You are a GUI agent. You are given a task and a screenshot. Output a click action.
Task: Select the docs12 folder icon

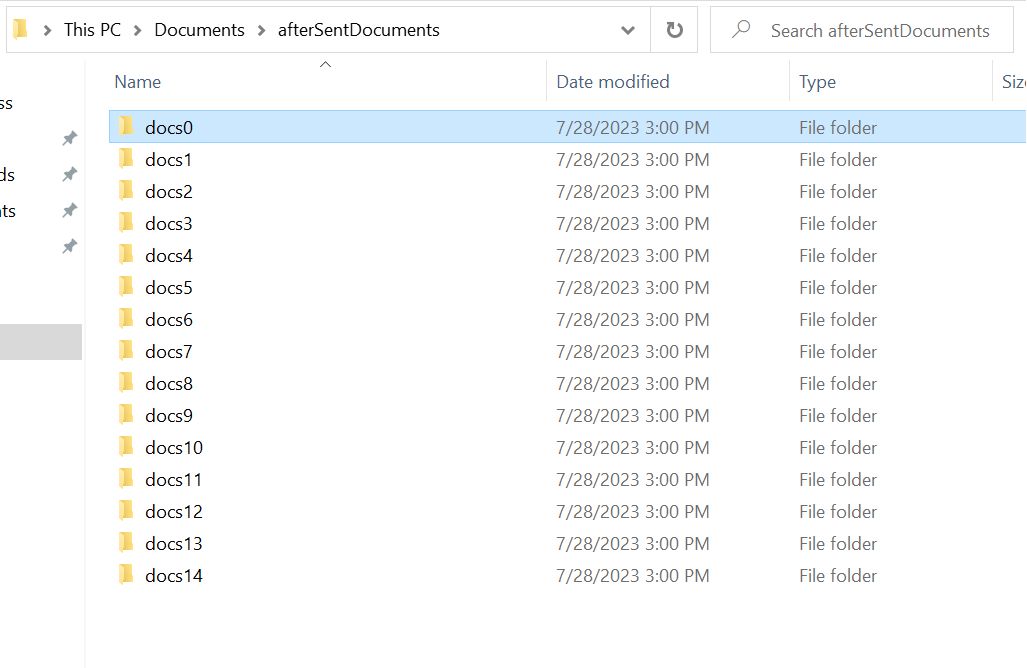pyautogui.click(x=126, y=511)
